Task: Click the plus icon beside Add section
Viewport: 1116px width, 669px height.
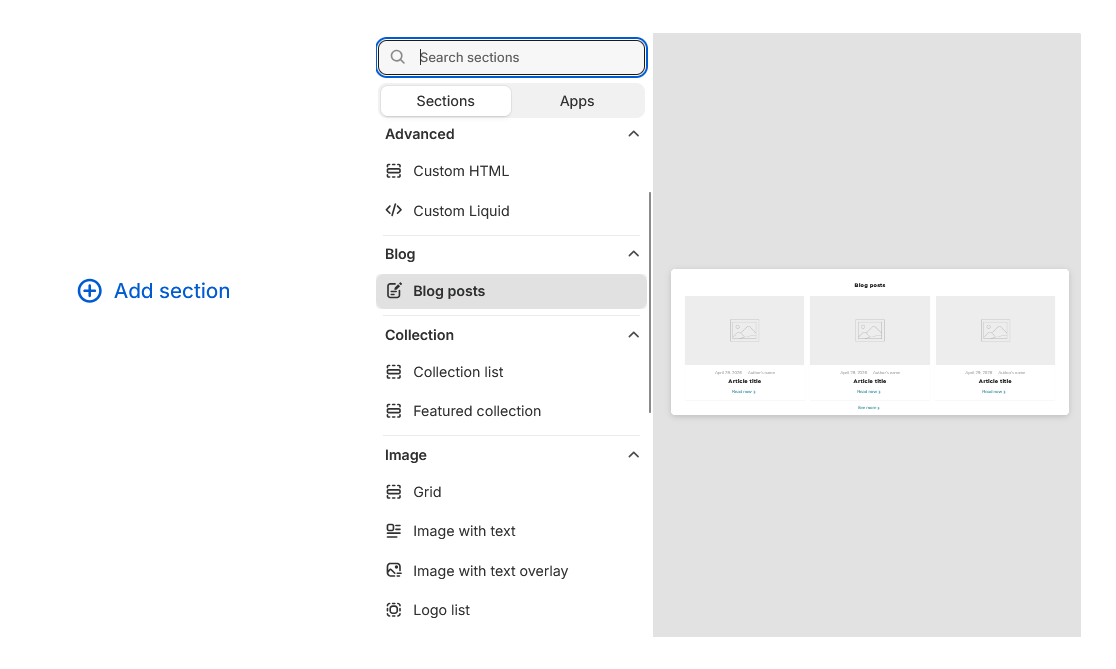Action: point(90,290)
